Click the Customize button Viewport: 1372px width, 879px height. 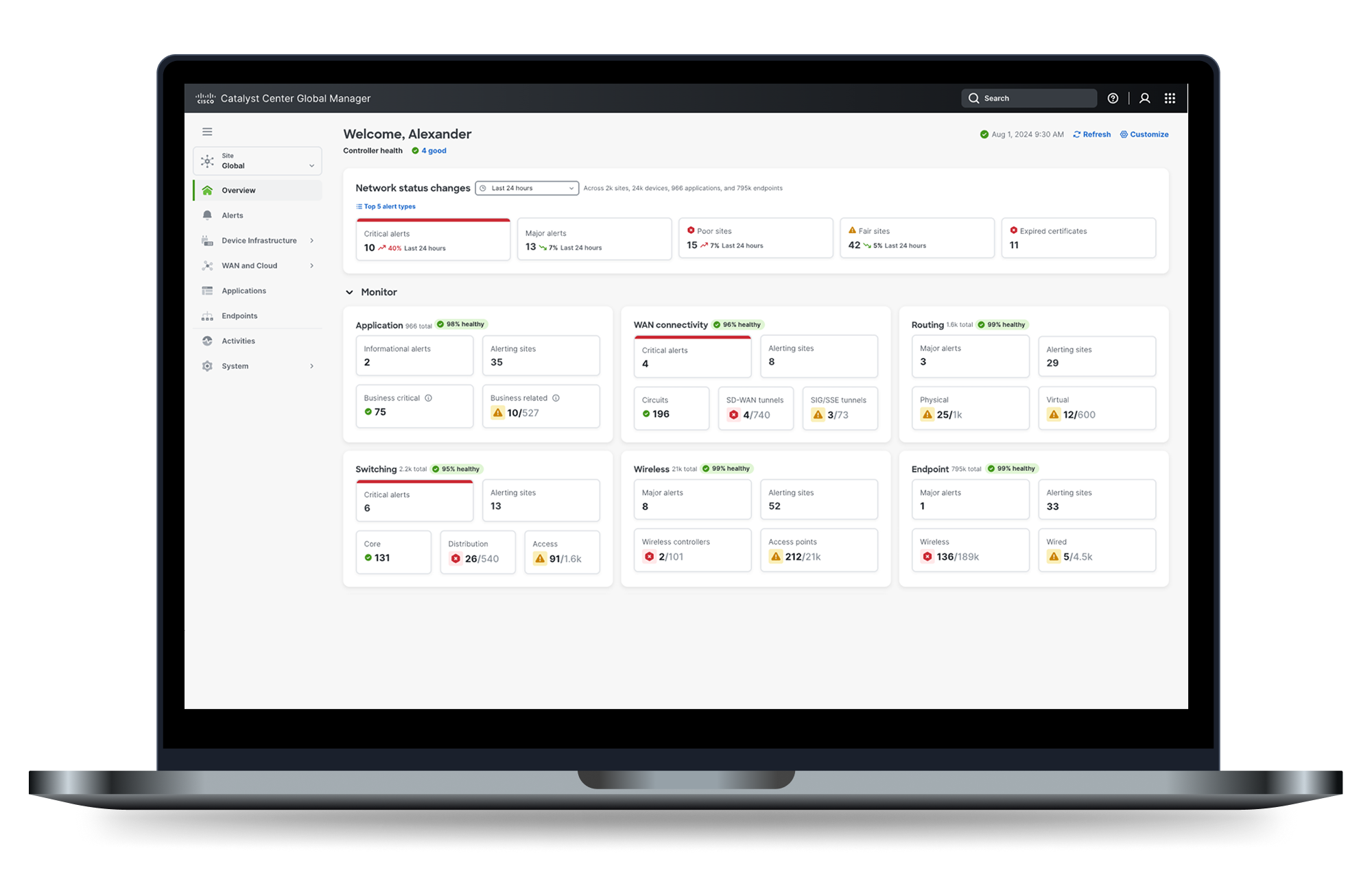tap(1144, 134)
